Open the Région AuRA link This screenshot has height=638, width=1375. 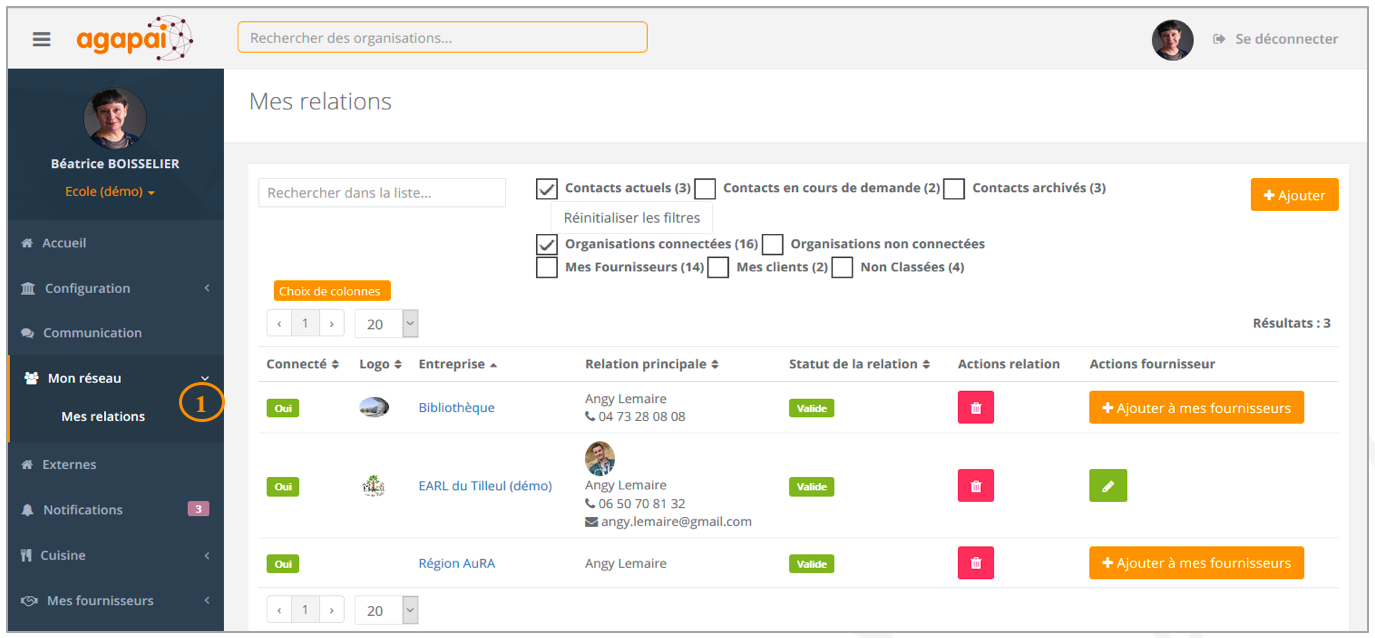point(456,563)
